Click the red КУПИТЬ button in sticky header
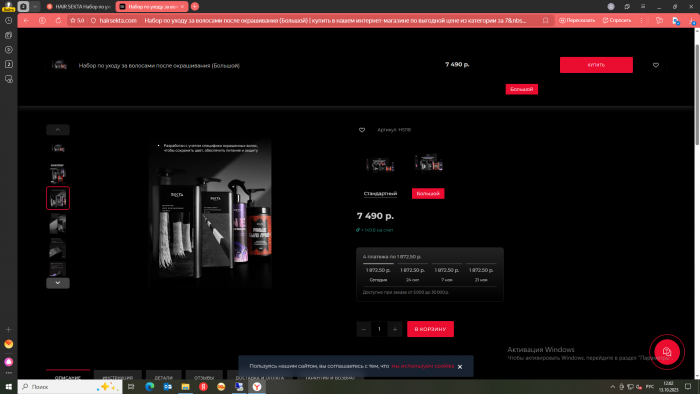This screenshot has height=394, width=700. tap(596, 65)
